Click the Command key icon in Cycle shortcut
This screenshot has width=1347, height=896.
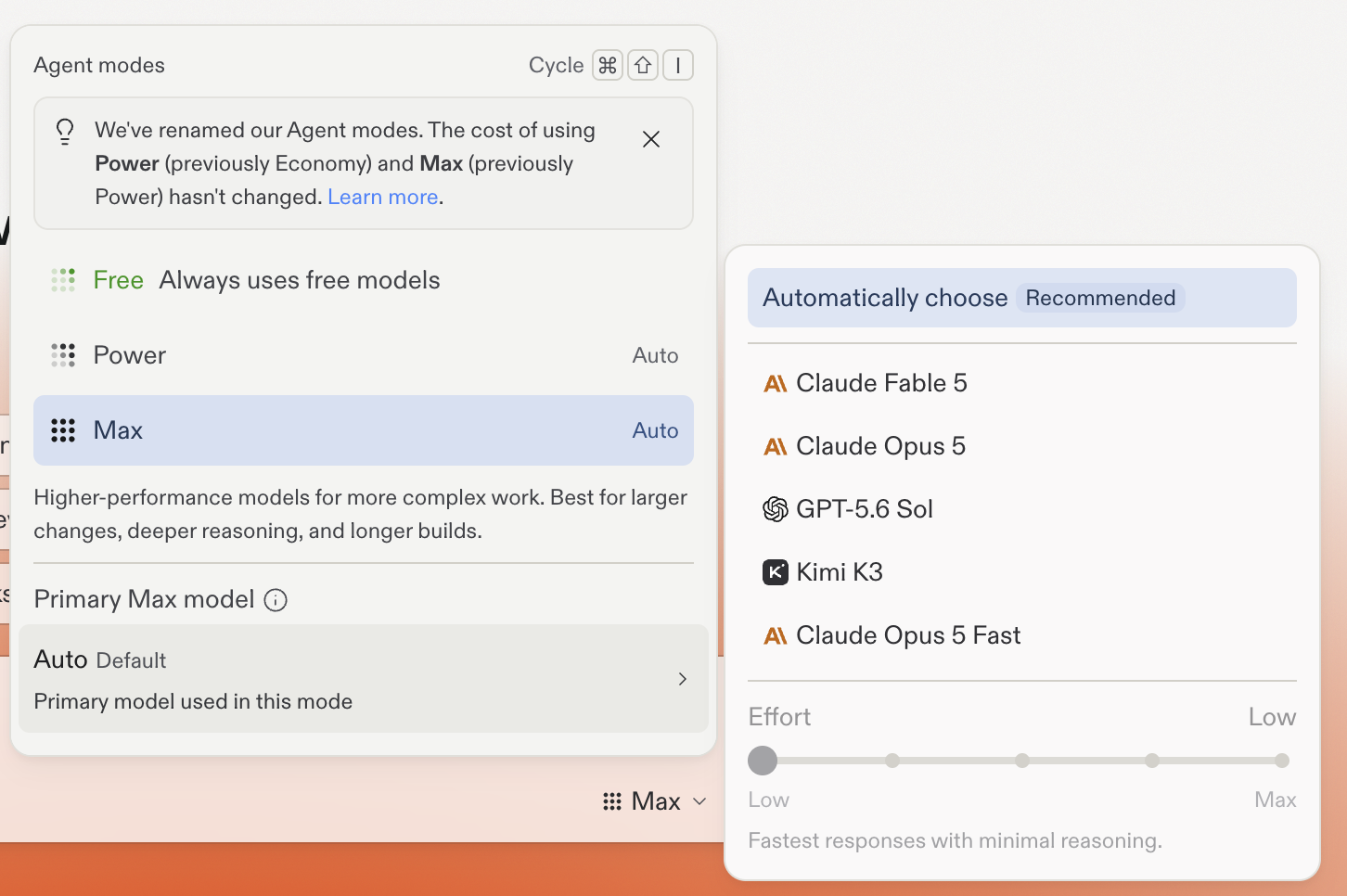(608, 65)
